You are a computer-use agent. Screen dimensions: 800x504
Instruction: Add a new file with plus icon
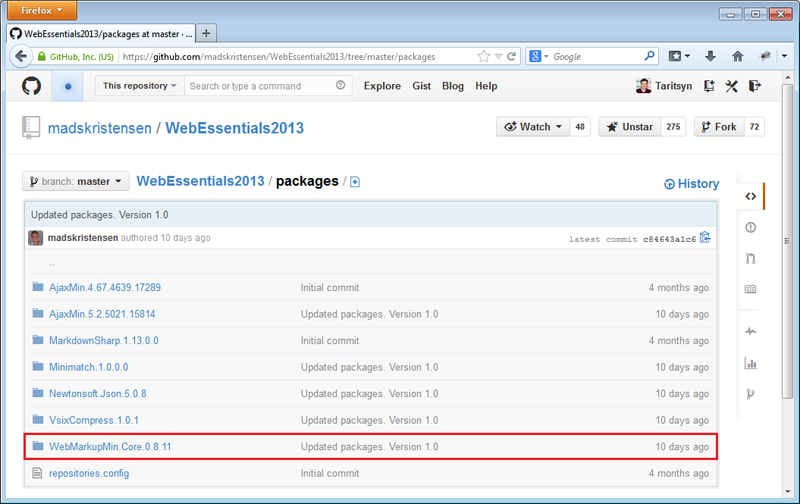click(x=355, y=182)
